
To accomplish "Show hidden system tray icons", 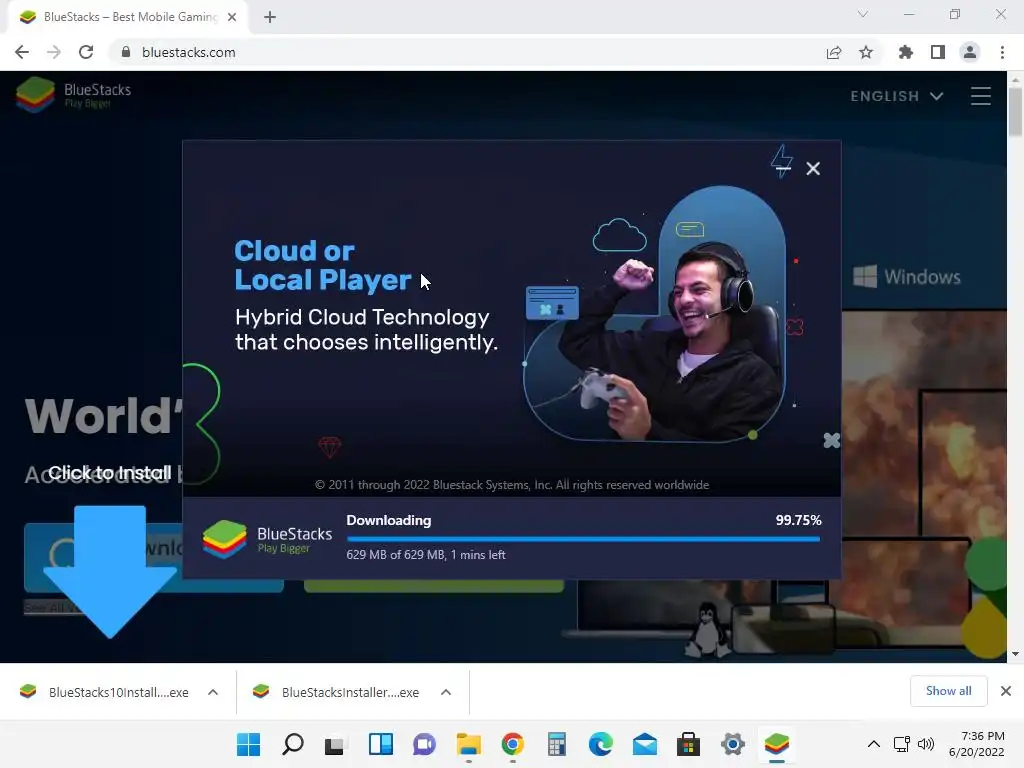I will (873, 744).
